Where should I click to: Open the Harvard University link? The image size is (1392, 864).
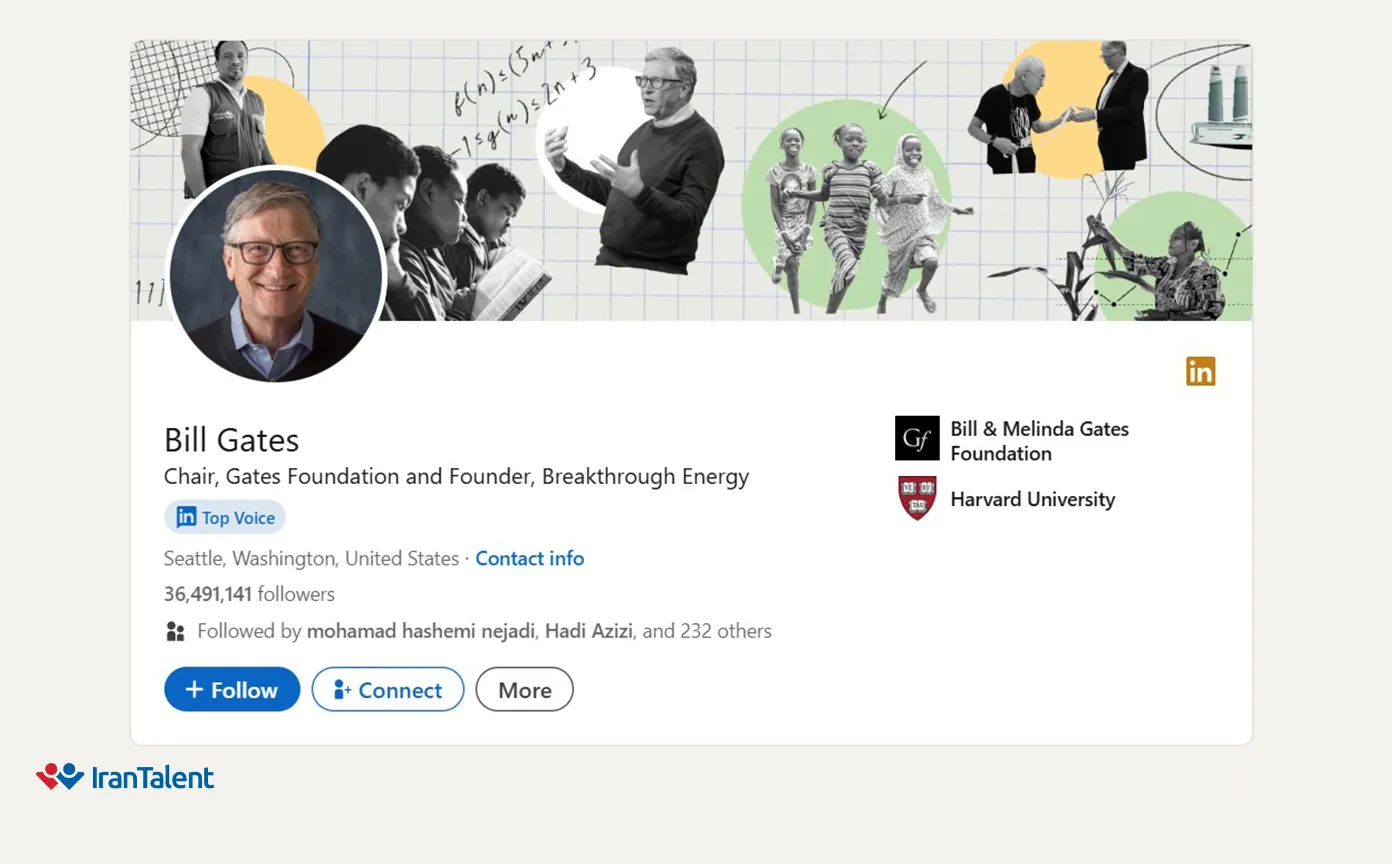(x=1032, y=499)
